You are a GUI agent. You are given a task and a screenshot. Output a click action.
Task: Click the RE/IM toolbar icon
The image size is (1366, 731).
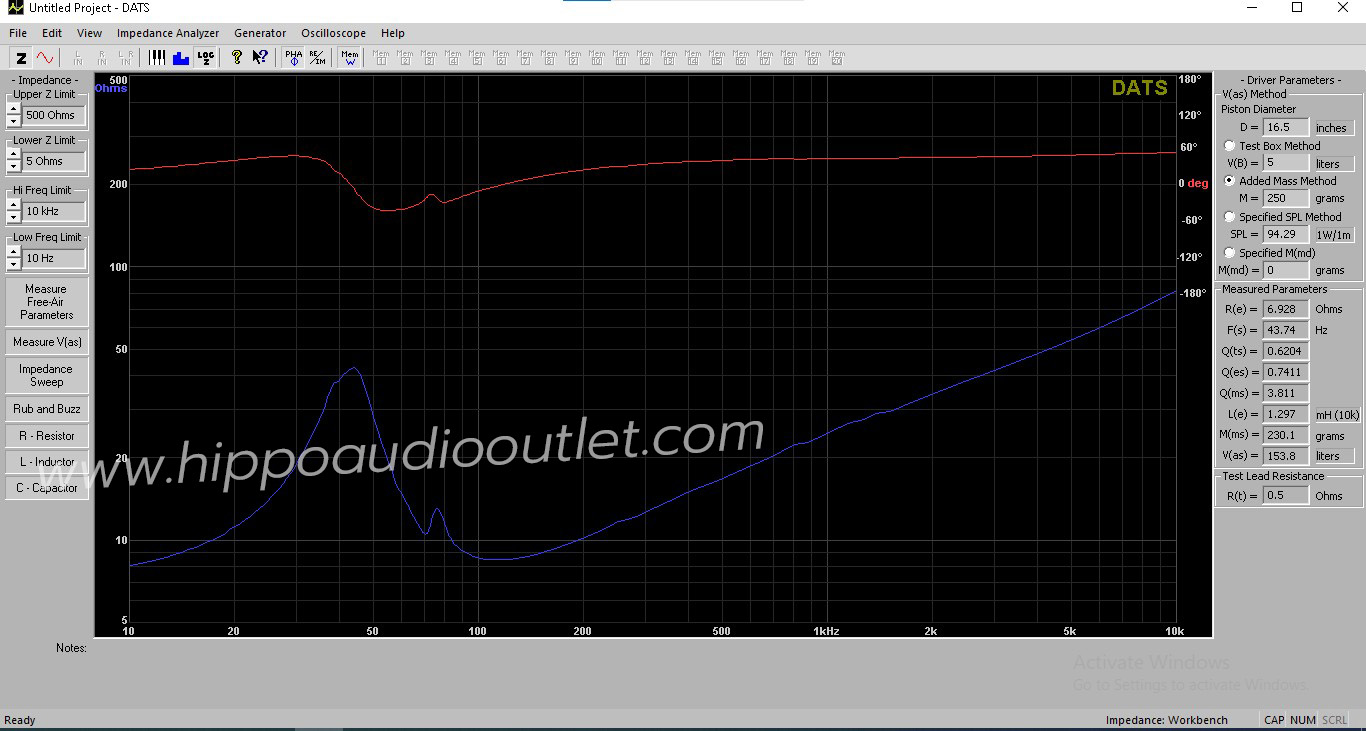pos(316,58)
